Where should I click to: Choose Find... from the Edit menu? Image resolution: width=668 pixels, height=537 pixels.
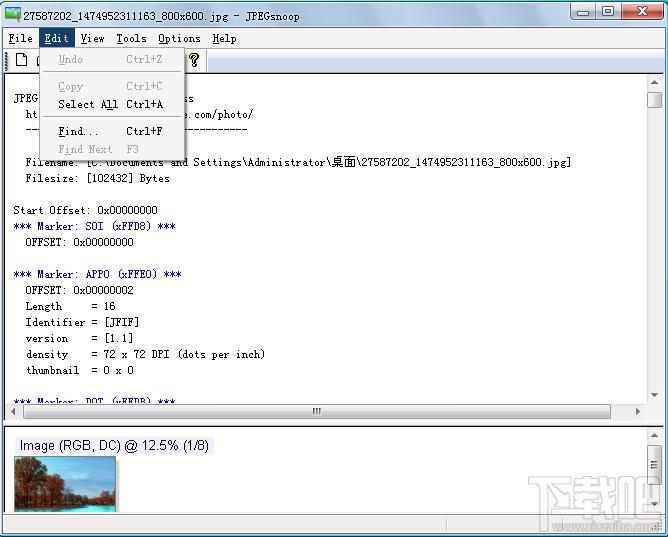point(112,131)
